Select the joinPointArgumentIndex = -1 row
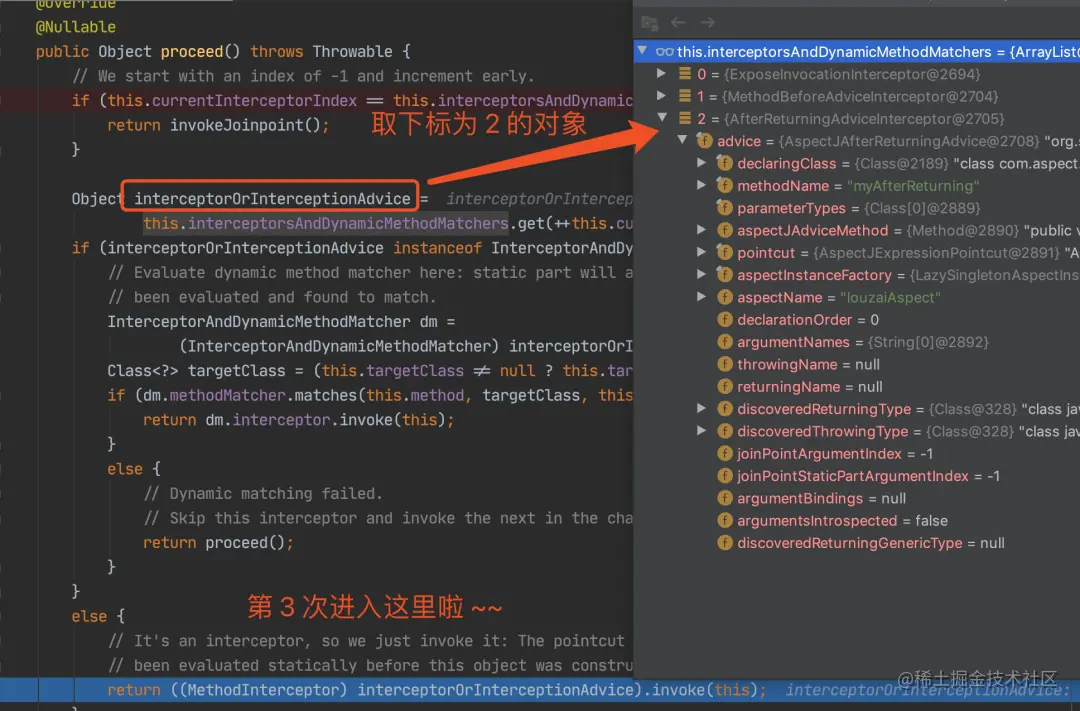1080x711 pixels. tap(857, 453)
